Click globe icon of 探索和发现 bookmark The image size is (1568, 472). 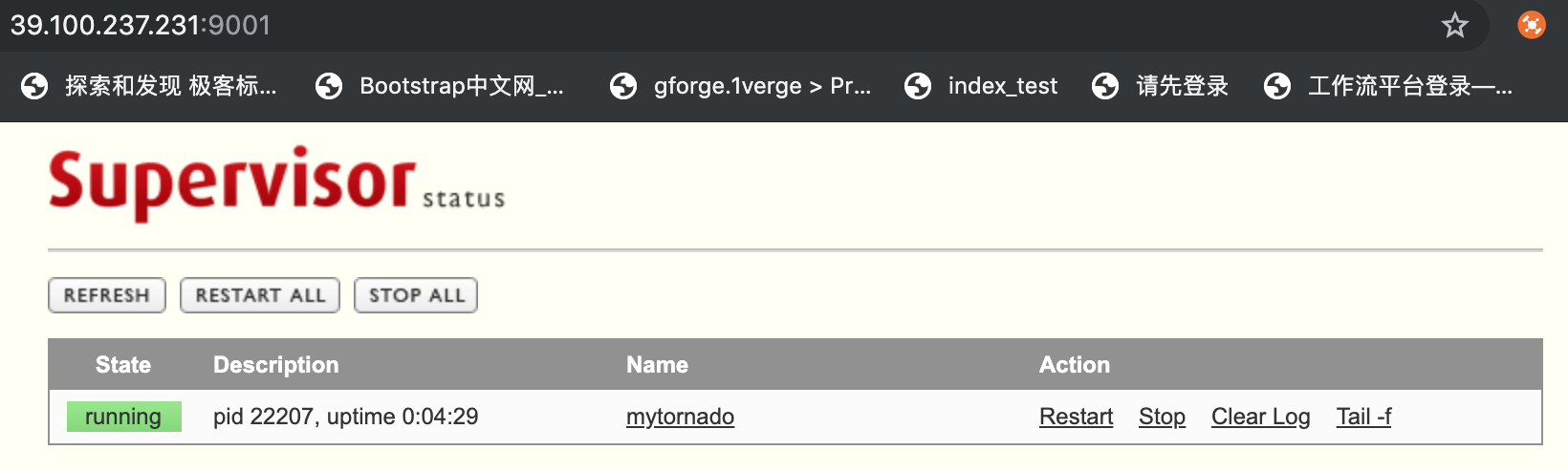[x=34, y=86]
